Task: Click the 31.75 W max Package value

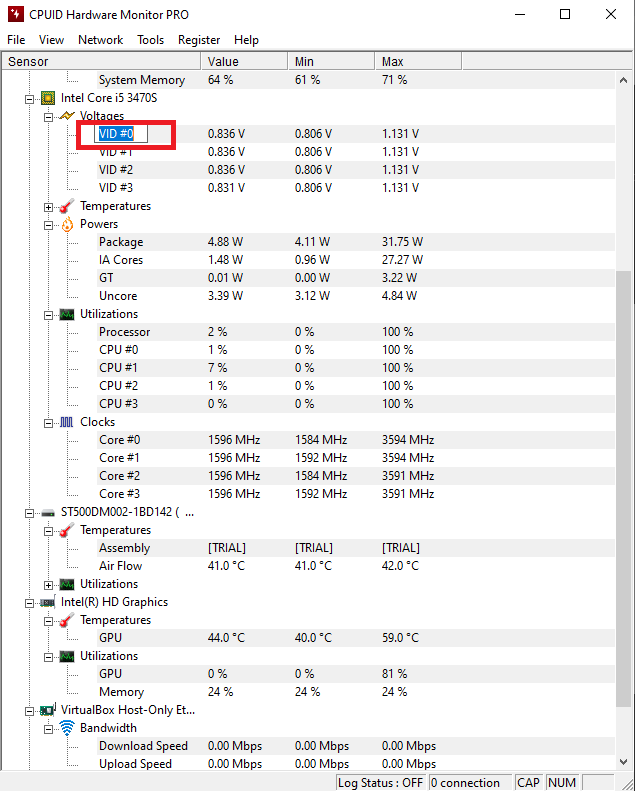Action: pyautogui.click(x=402, y=242)
